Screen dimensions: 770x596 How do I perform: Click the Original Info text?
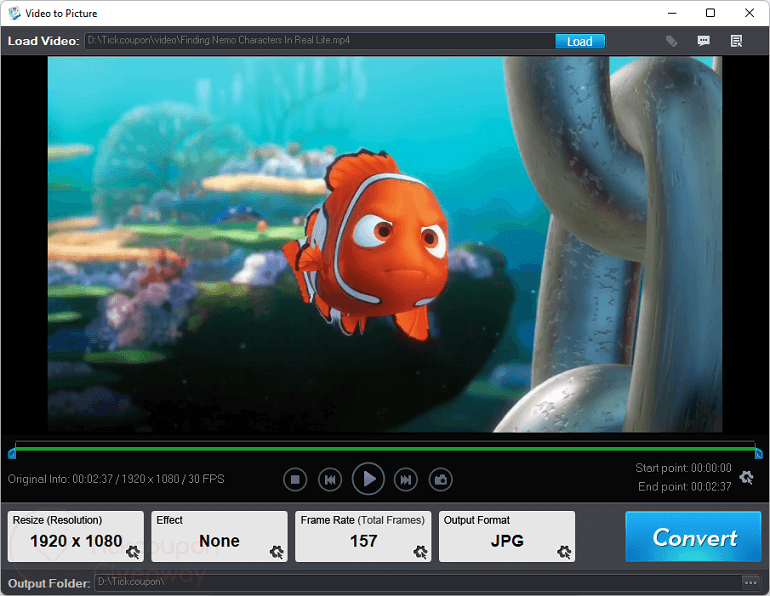[116, 479]
